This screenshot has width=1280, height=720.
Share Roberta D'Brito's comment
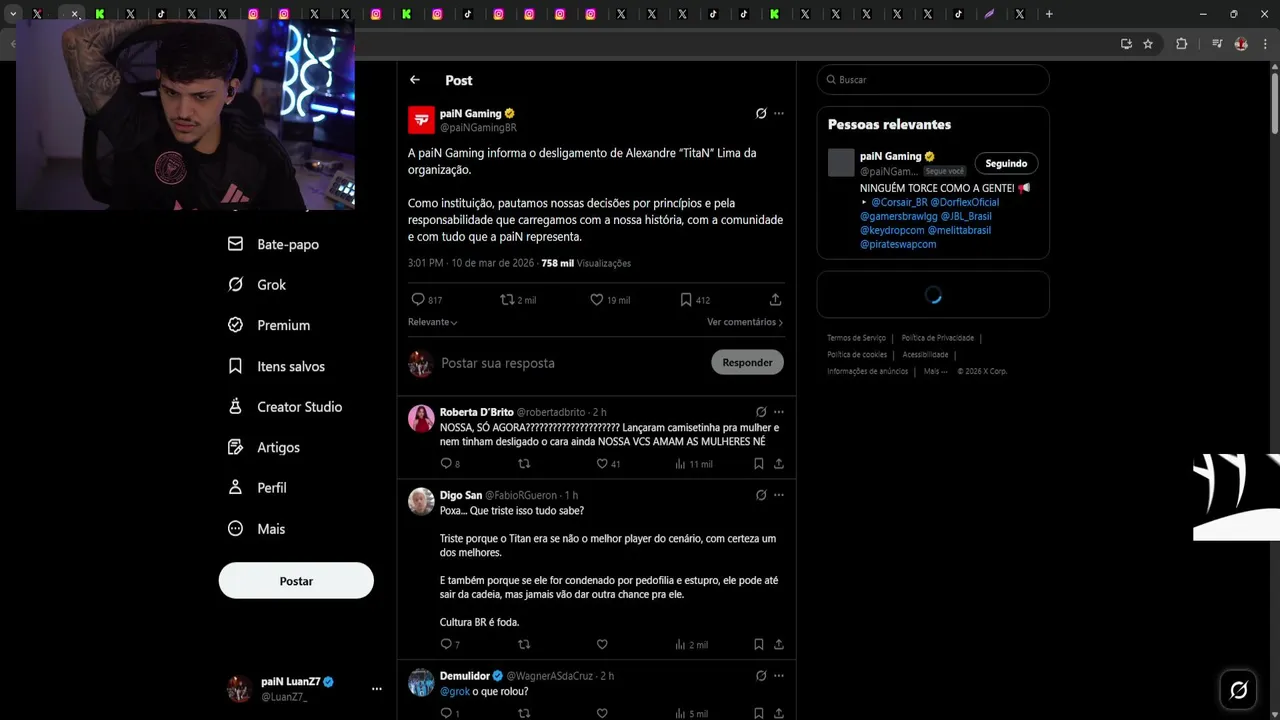tap(778, 463)
